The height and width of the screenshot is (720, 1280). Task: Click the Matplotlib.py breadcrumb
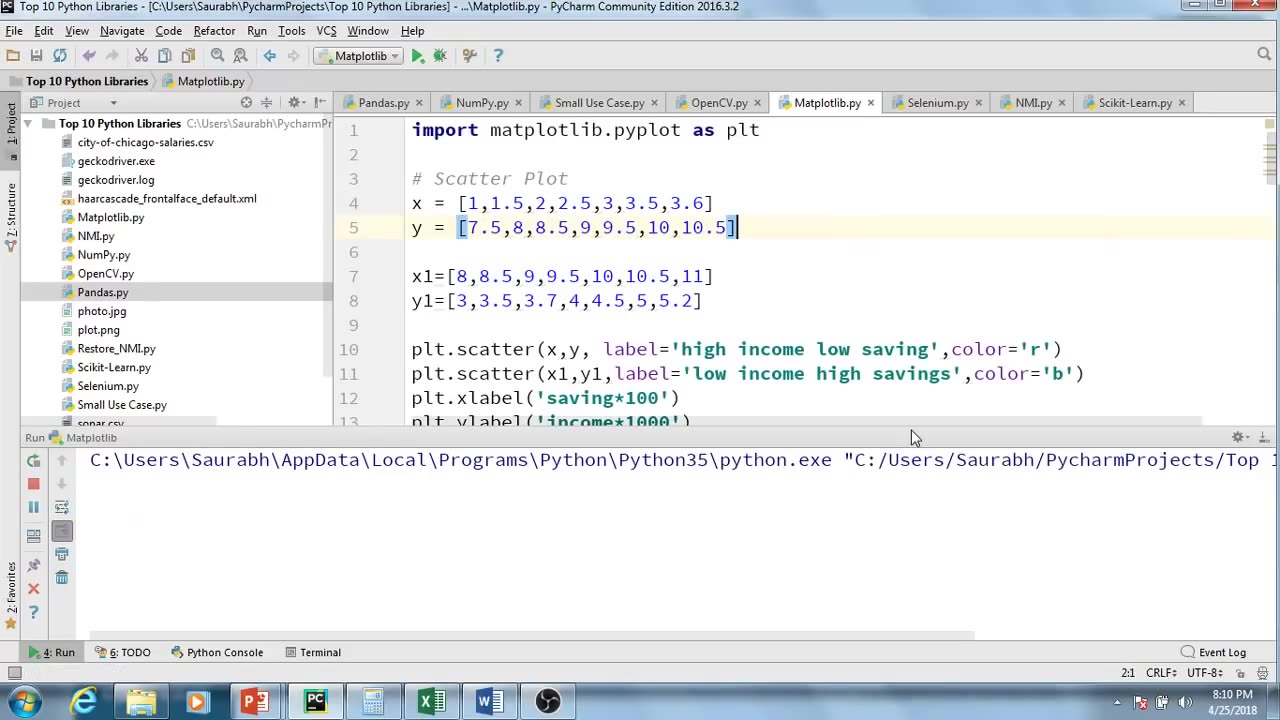[203, 81]
